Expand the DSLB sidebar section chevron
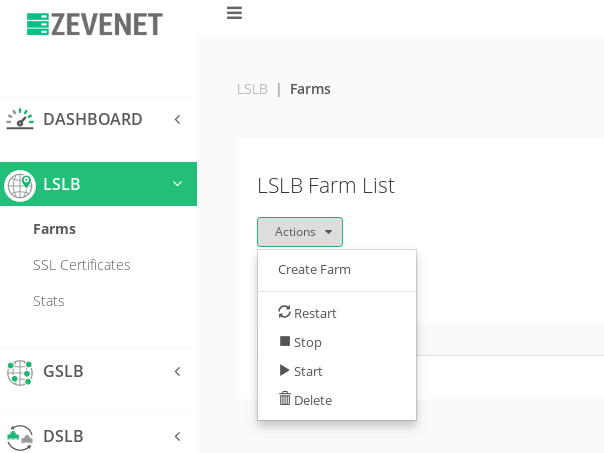This screenshot has height=453, width=604. click(x=177, y=436)
